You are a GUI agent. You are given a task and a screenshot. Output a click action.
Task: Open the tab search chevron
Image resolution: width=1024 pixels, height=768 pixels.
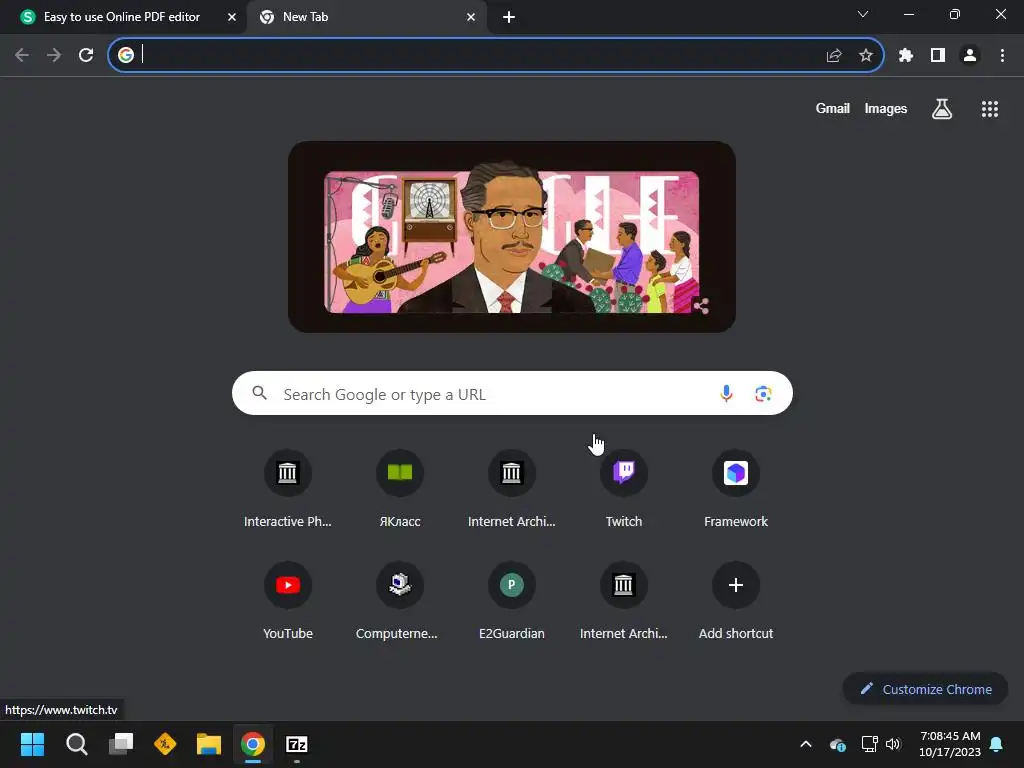coord(863,14)
